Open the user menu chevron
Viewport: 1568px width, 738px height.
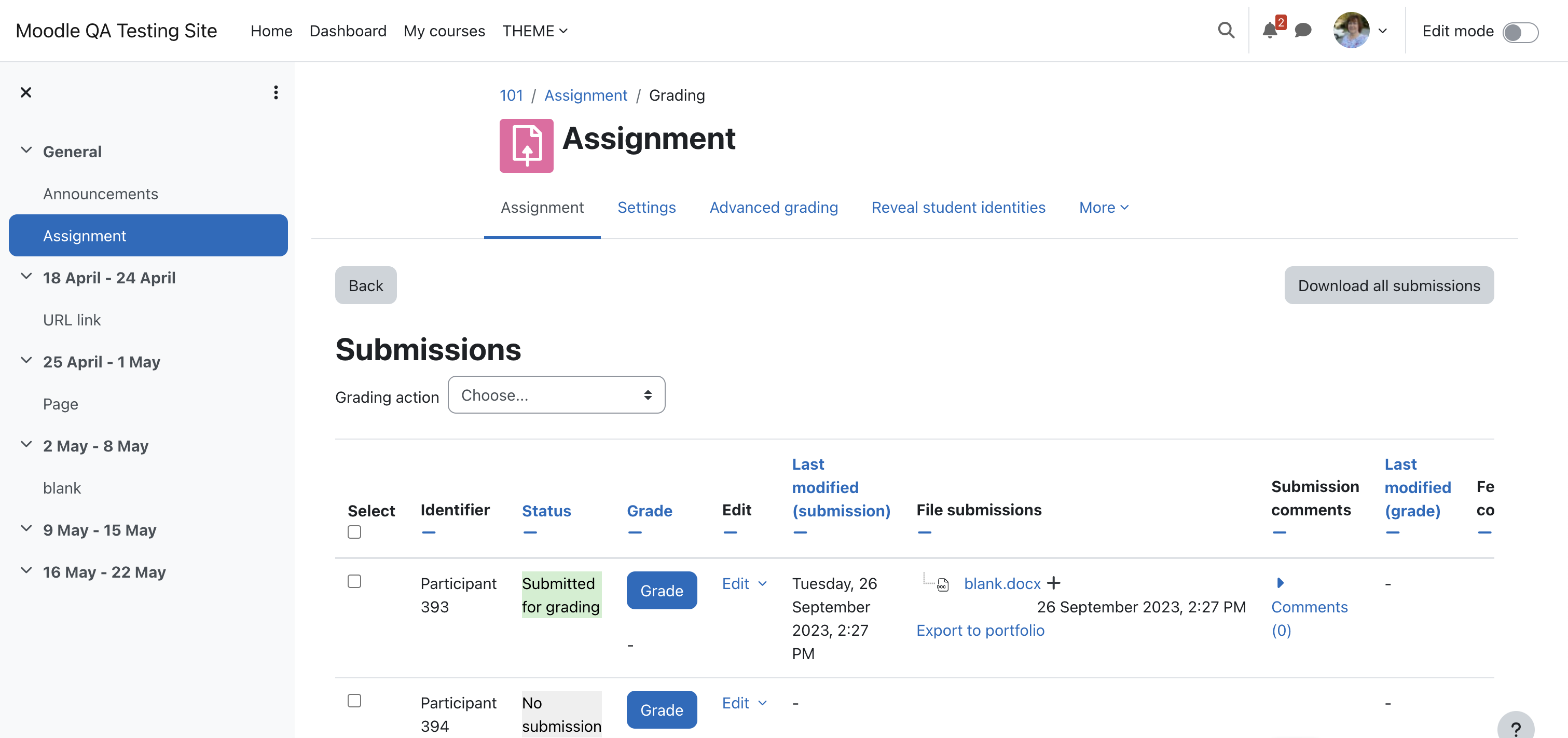coord(1382,31)
